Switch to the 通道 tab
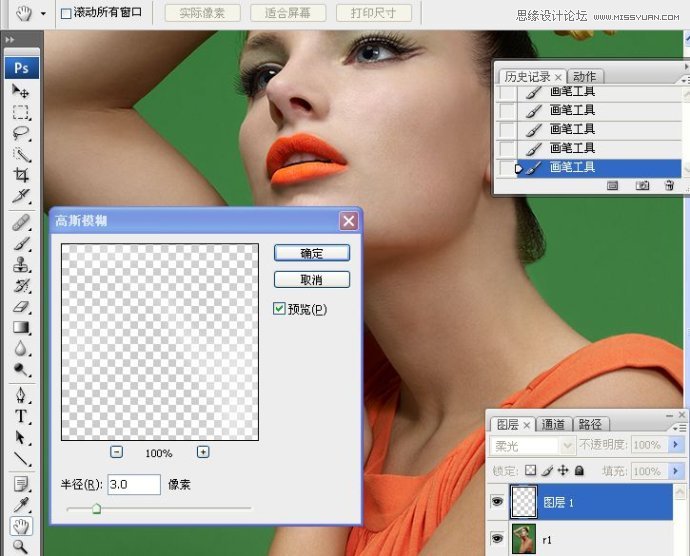Screen dimensions: 690x556 pyautogui.click(x=553, y=424)
